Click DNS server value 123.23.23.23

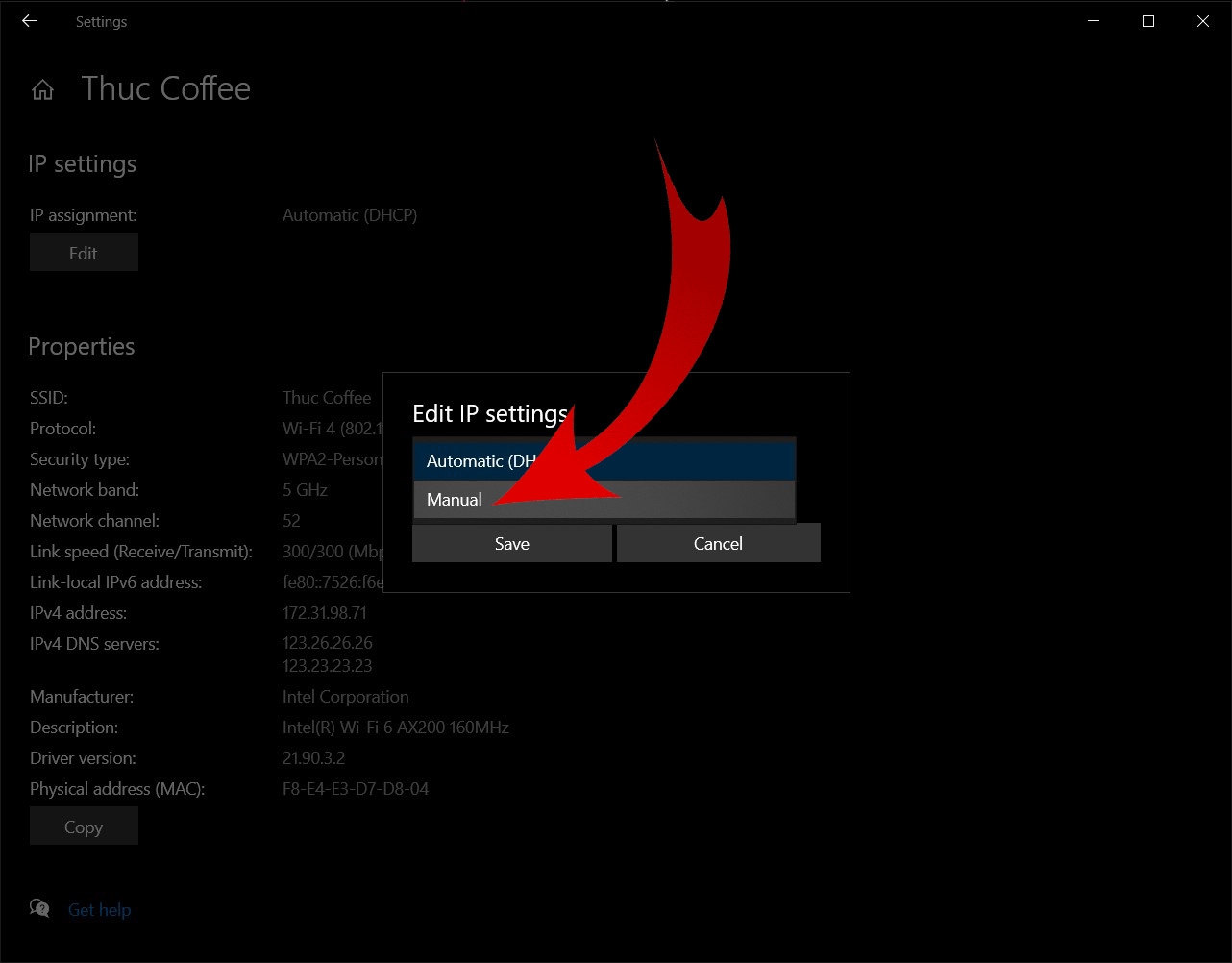[x=328, y=665]
